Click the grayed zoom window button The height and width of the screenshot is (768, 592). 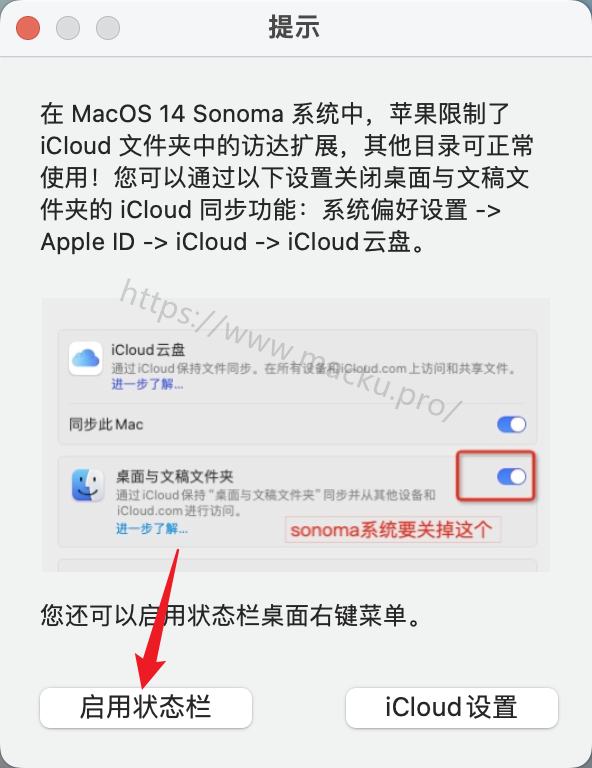pyautogui.click(x=108, y=28)
